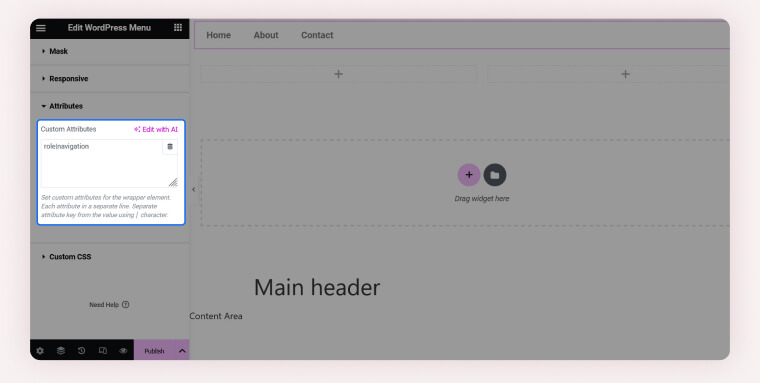Click the left column plus icon

point(339,74)
